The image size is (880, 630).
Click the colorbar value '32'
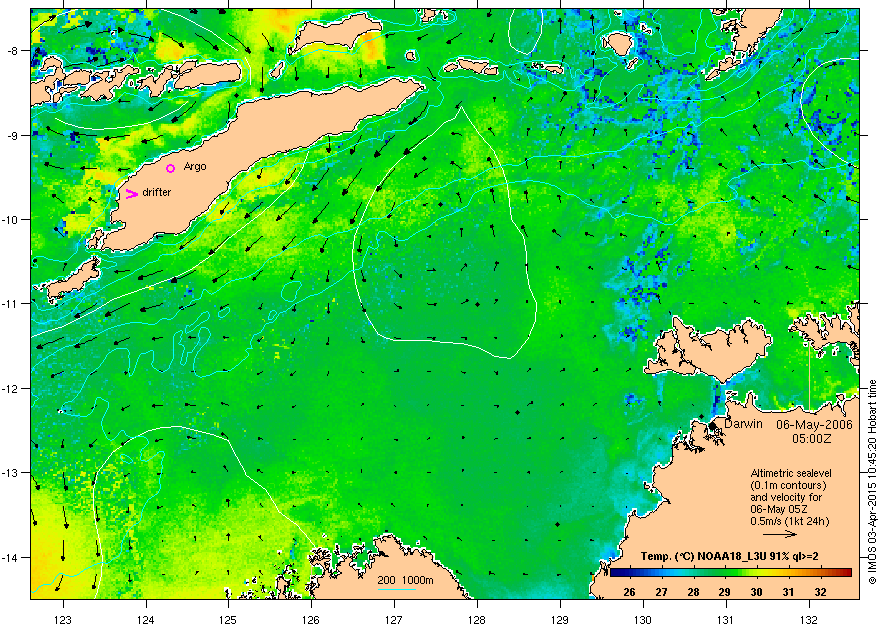[x=821, y=592]
